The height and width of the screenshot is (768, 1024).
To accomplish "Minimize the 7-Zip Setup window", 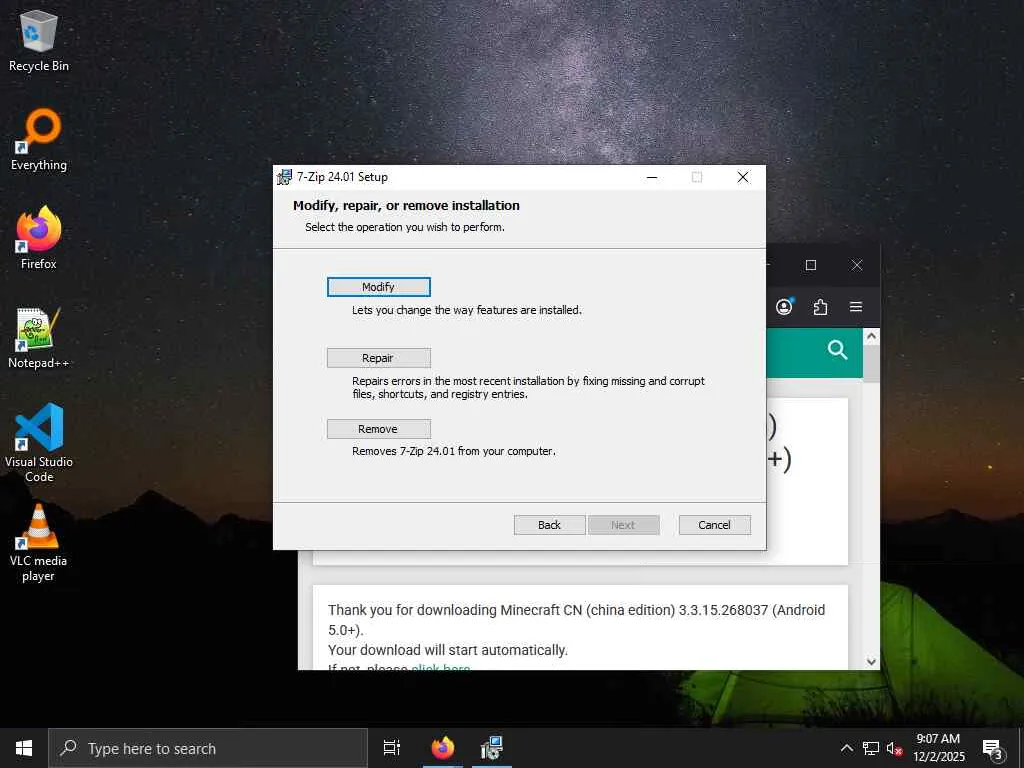I will pos(652,177).
